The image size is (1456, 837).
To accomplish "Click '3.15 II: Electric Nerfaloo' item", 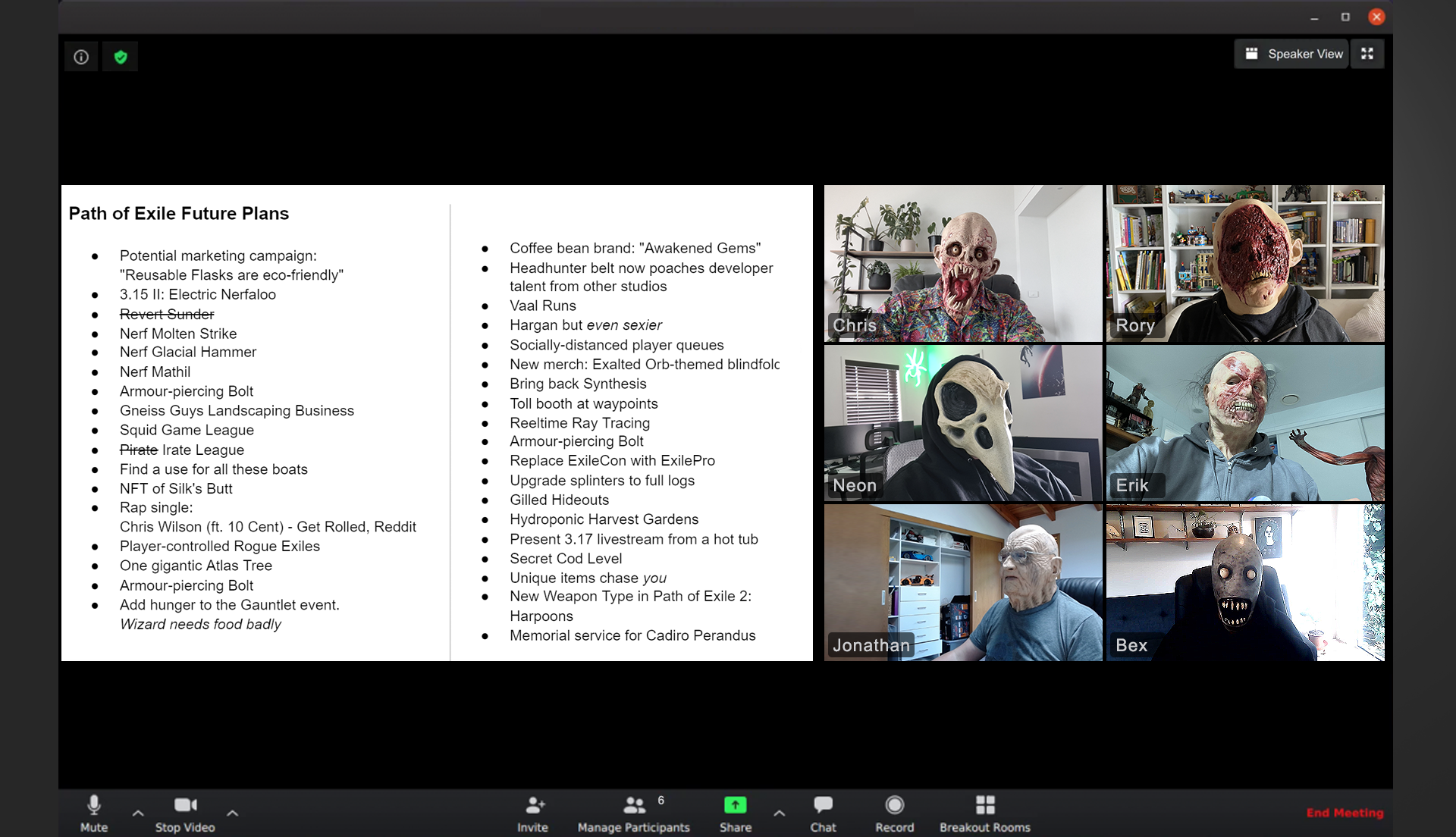I will (x=197, y=294).
